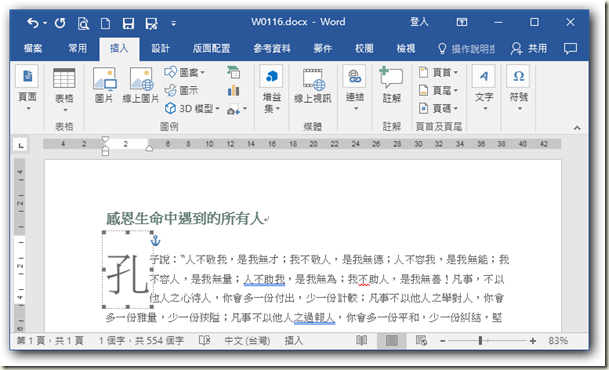Viewport: 609px width, 370px height.
Task: Click the 共用 share button
Action: point(529,49)
